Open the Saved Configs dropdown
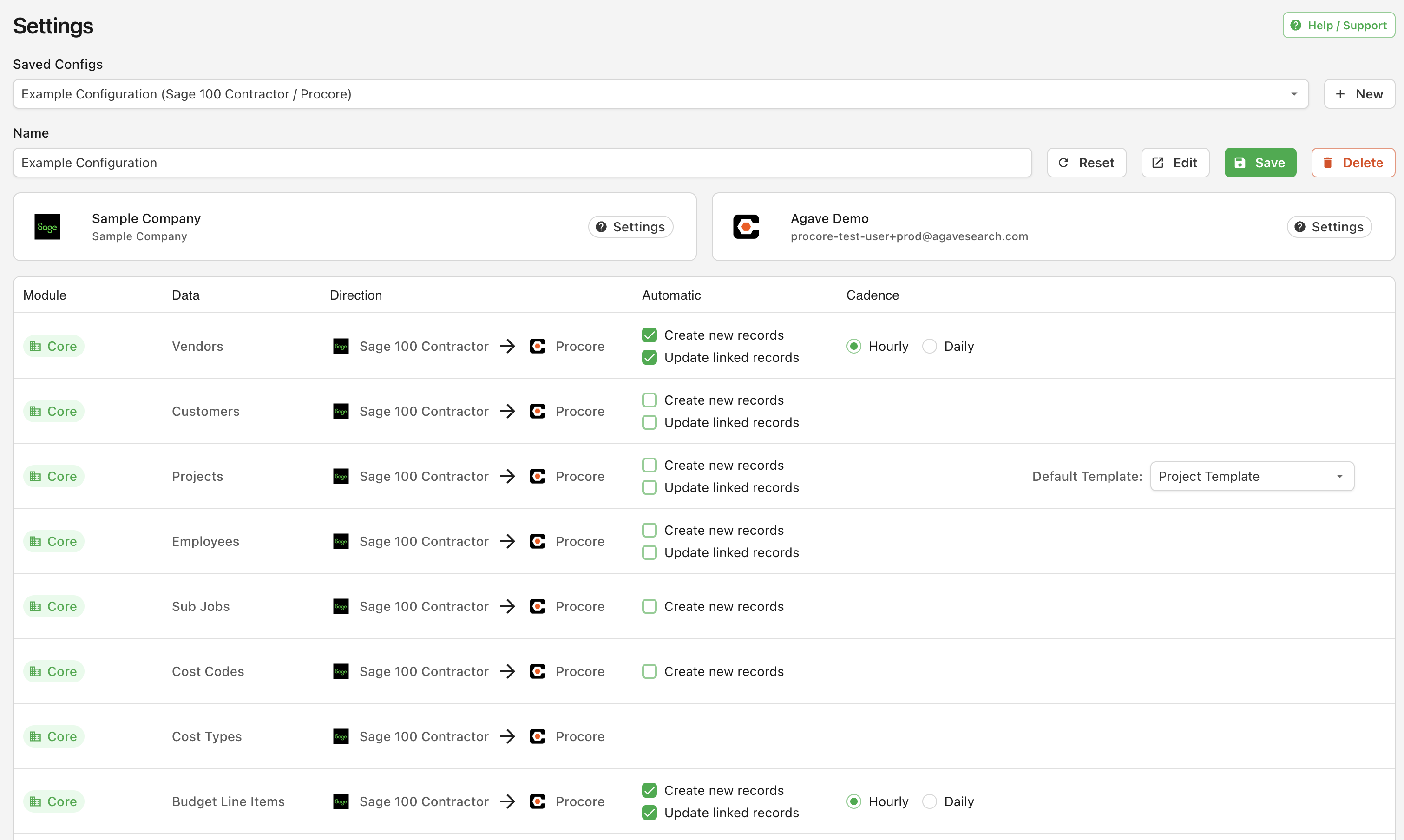This screenshot has height=840, width=1404. pyautogui.click(x=660, y=94)
